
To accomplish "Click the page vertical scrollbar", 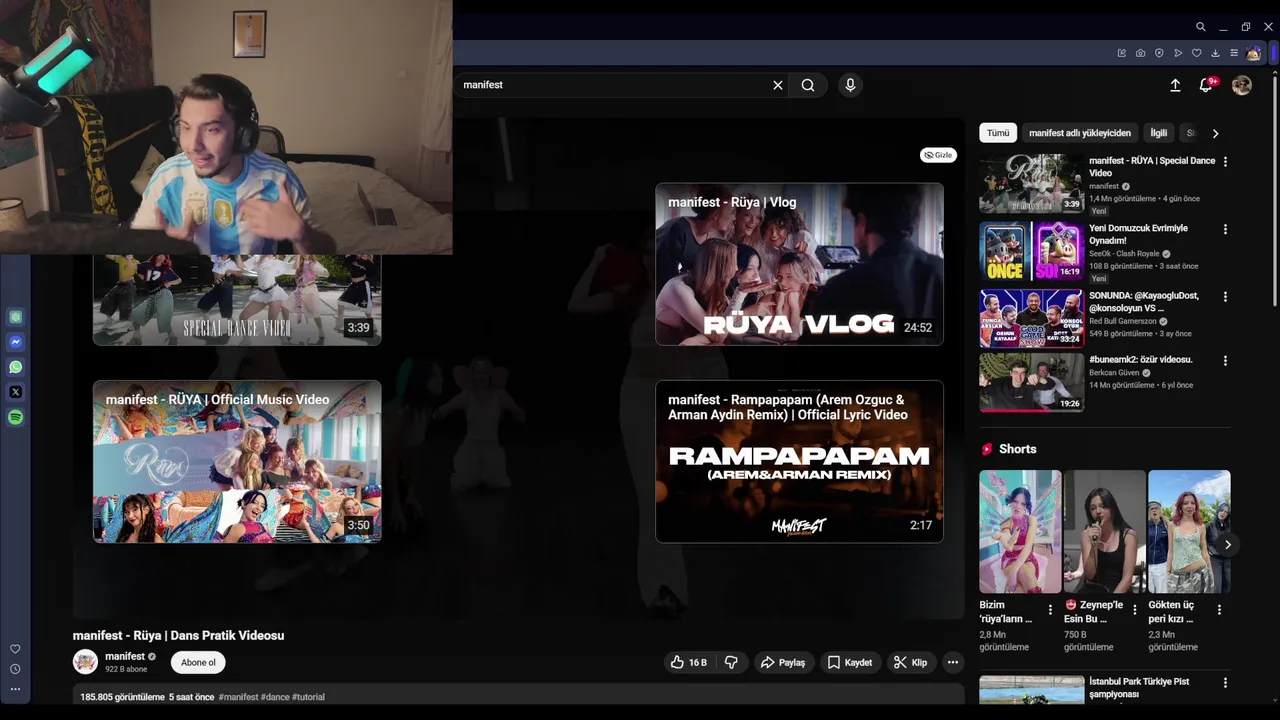I will pos(1275,190).
